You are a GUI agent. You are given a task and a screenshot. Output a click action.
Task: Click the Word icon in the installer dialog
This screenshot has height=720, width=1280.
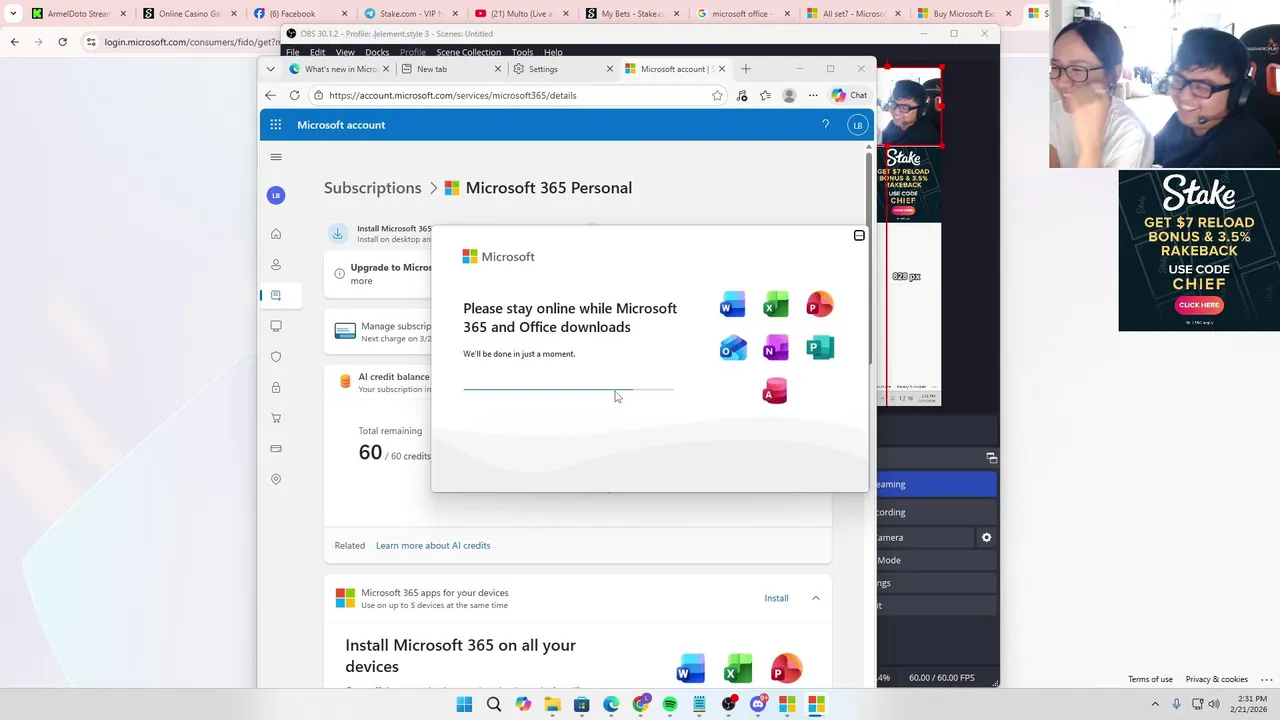click(x=732, y=304)
